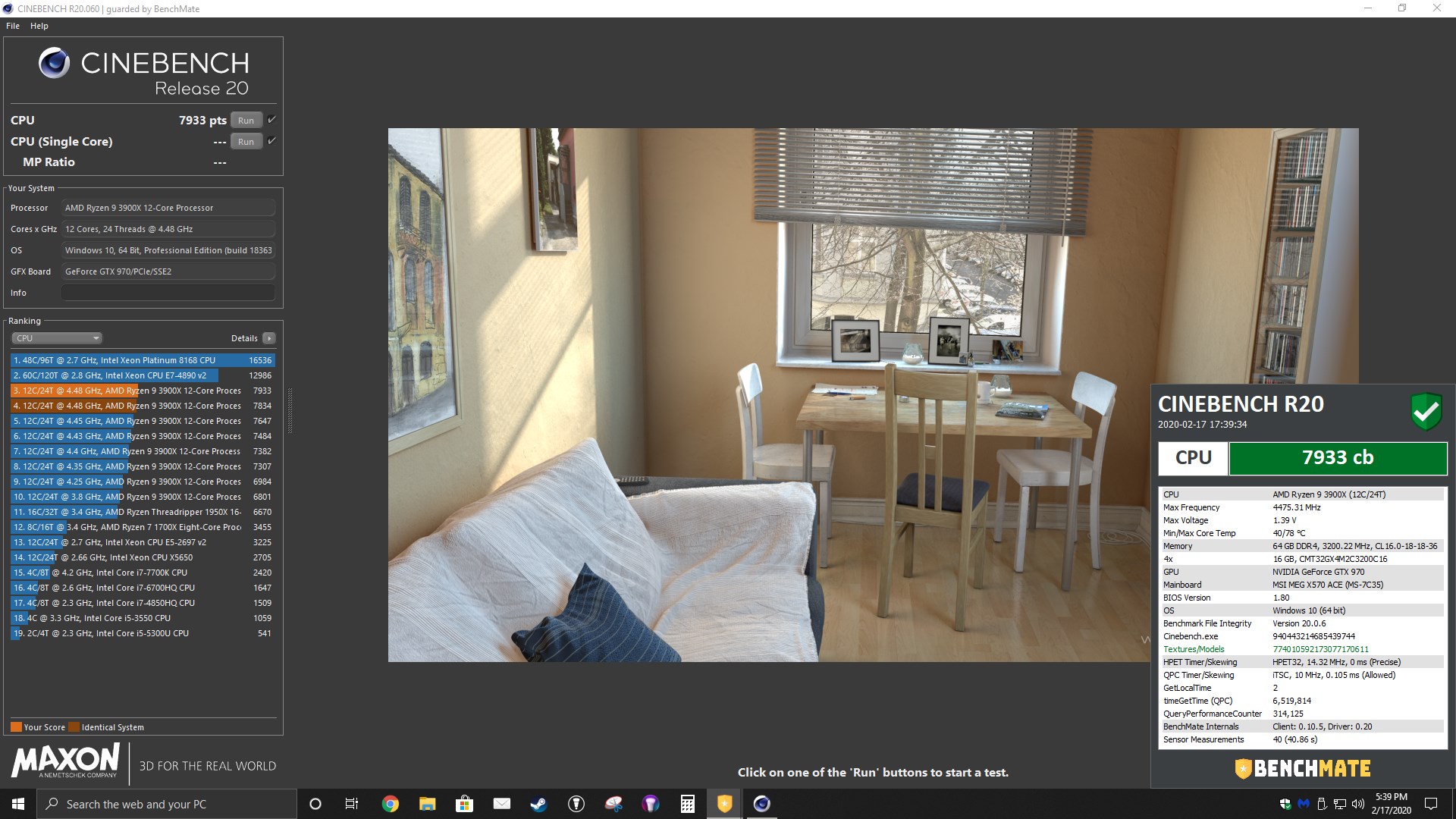The height and width of the screenshot is (819, 1456).
Task: Select the Ryzen 7 1700X ranking entry
Action: (143, 527)
